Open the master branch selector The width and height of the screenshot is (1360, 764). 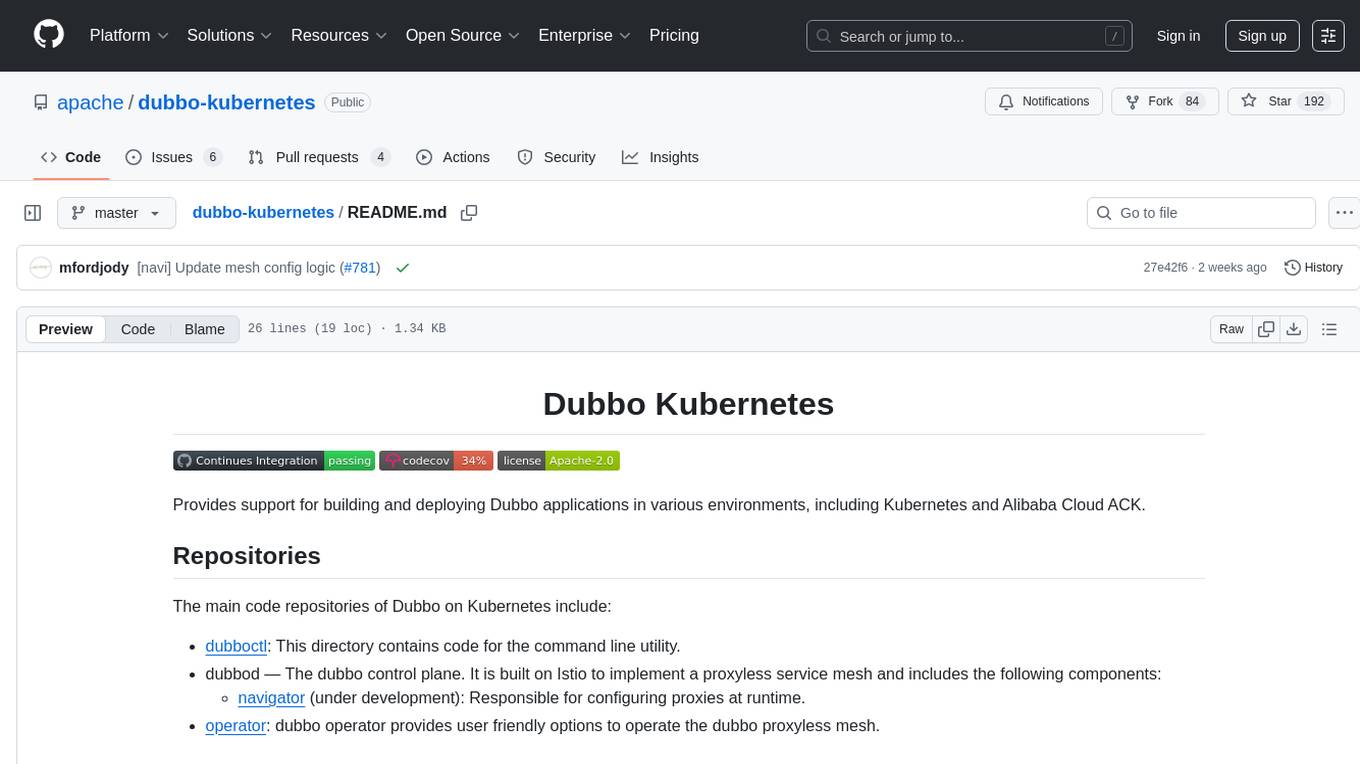click(116, 213)
